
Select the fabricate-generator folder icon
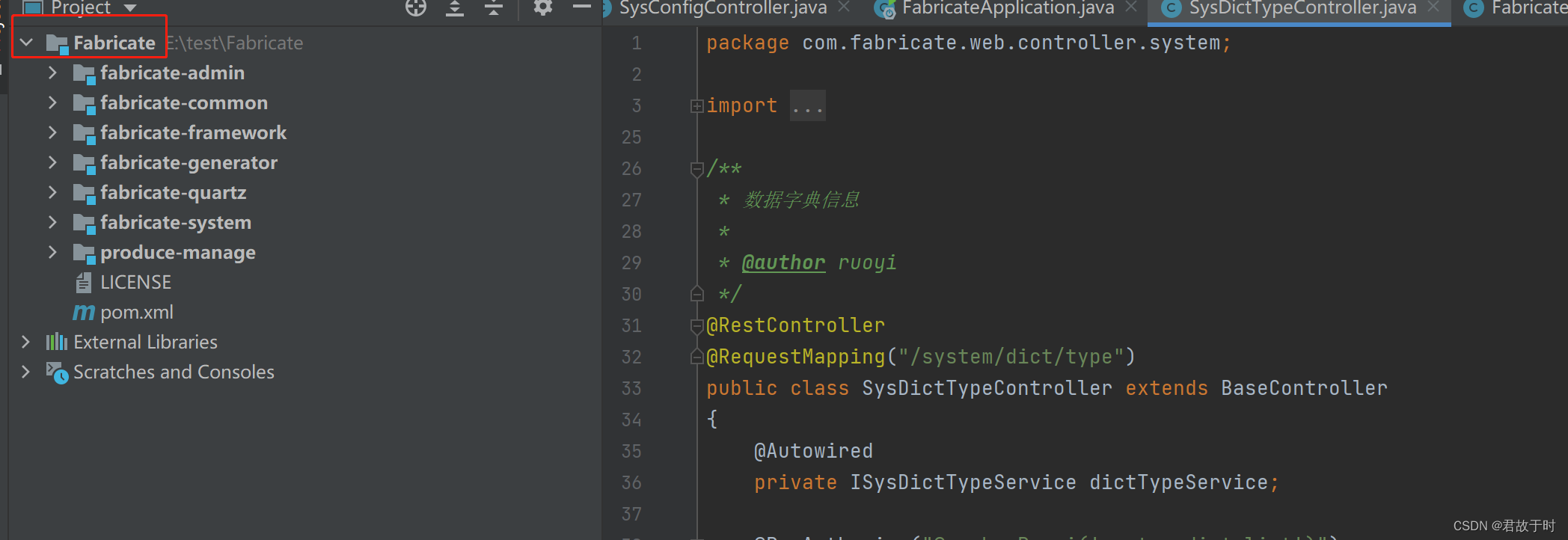[84, 163]
